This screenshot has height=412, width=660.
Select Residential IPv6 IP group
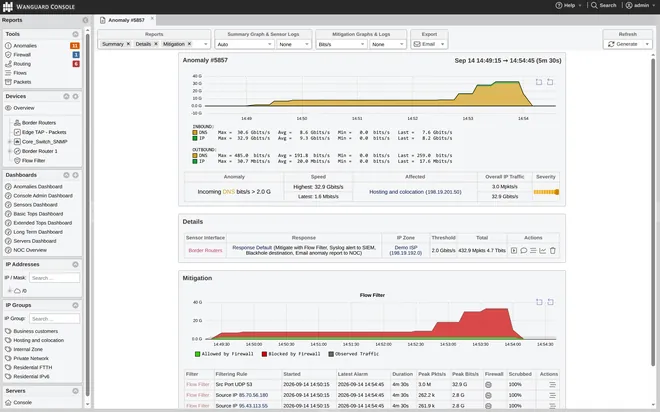click(x=31, y=377)
